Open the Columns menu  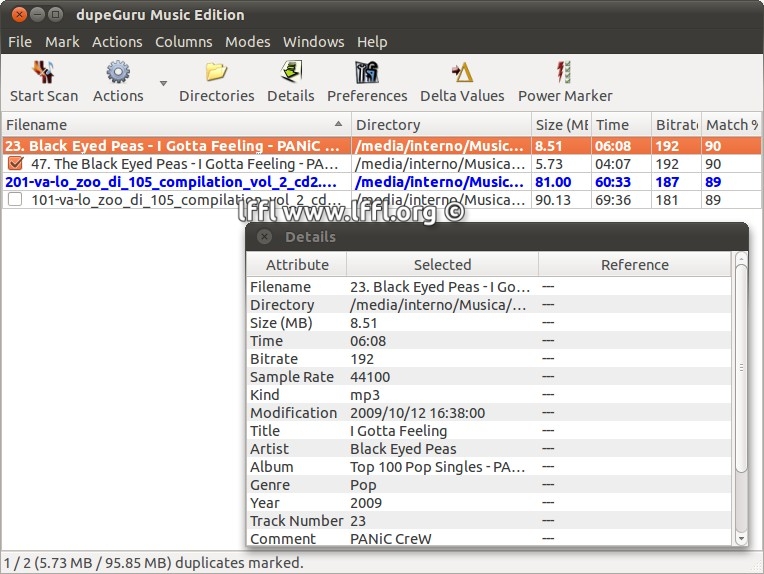[x=183, y=42]
